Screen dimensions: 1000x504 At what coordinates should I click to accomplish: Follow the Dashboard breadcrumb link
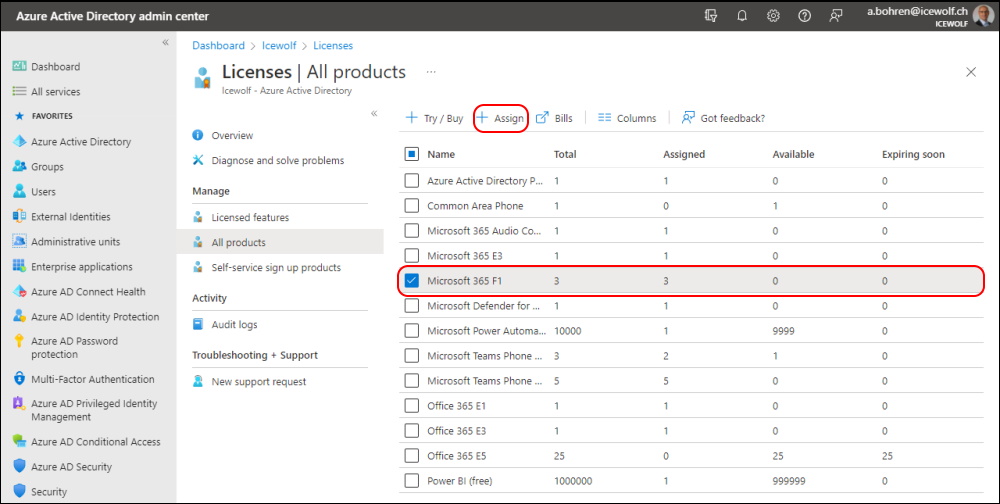pos(218,45)
